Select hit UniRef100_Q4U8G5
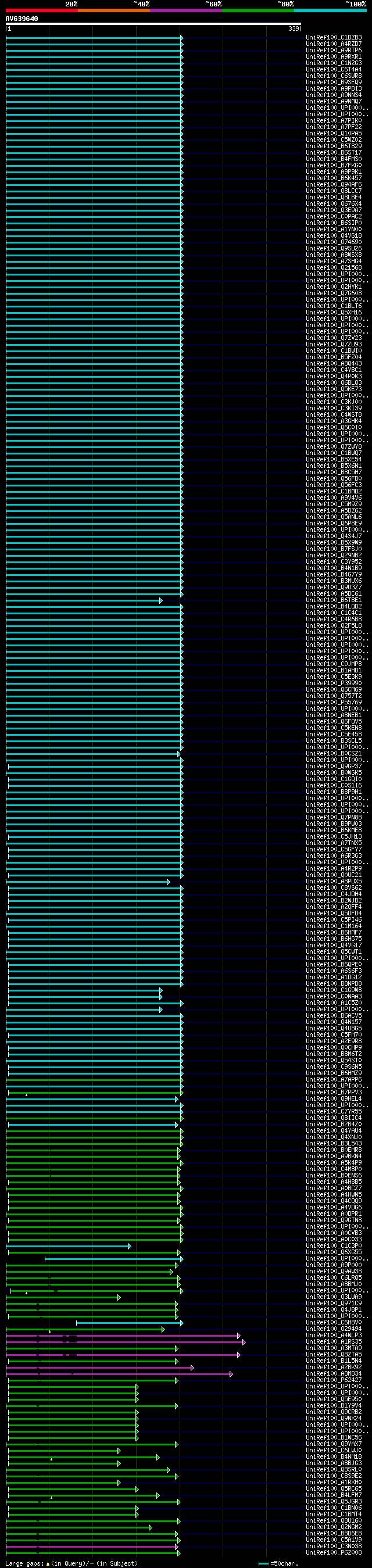Image resolution: width=372 pixels, height=1568 pixels. pos(334,1028)
